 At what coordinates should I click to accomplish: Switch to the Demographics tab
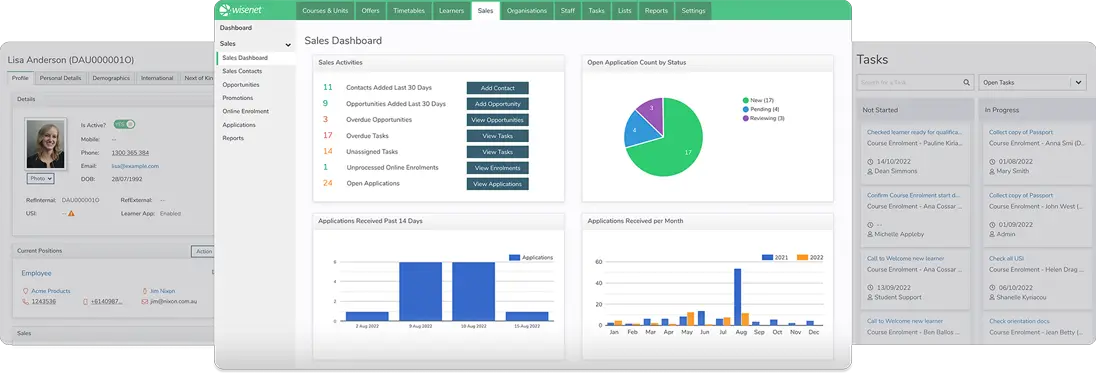111,78
